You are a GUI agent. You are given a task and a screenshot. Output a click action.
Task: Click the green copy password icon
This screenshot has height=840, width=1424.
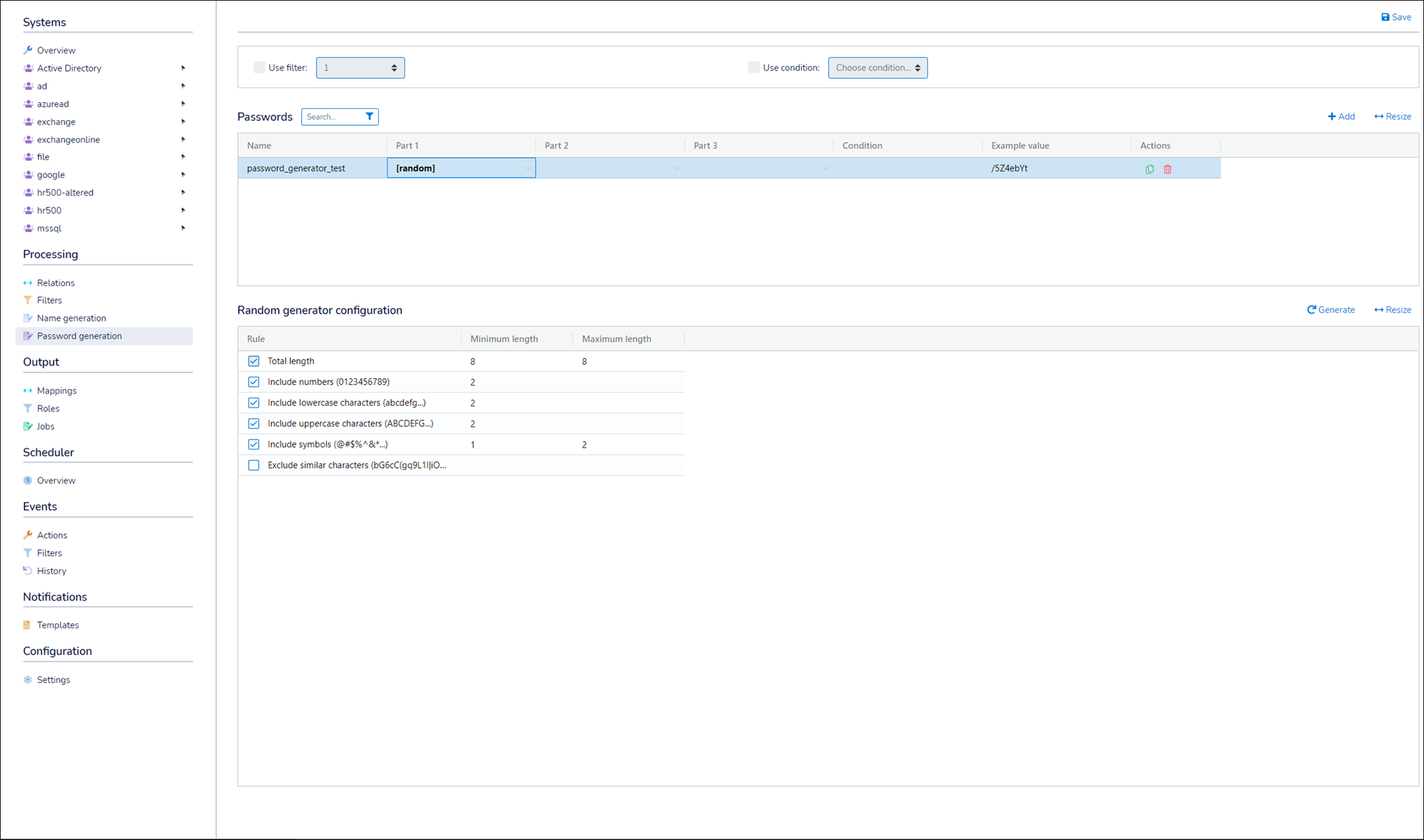1150,169
